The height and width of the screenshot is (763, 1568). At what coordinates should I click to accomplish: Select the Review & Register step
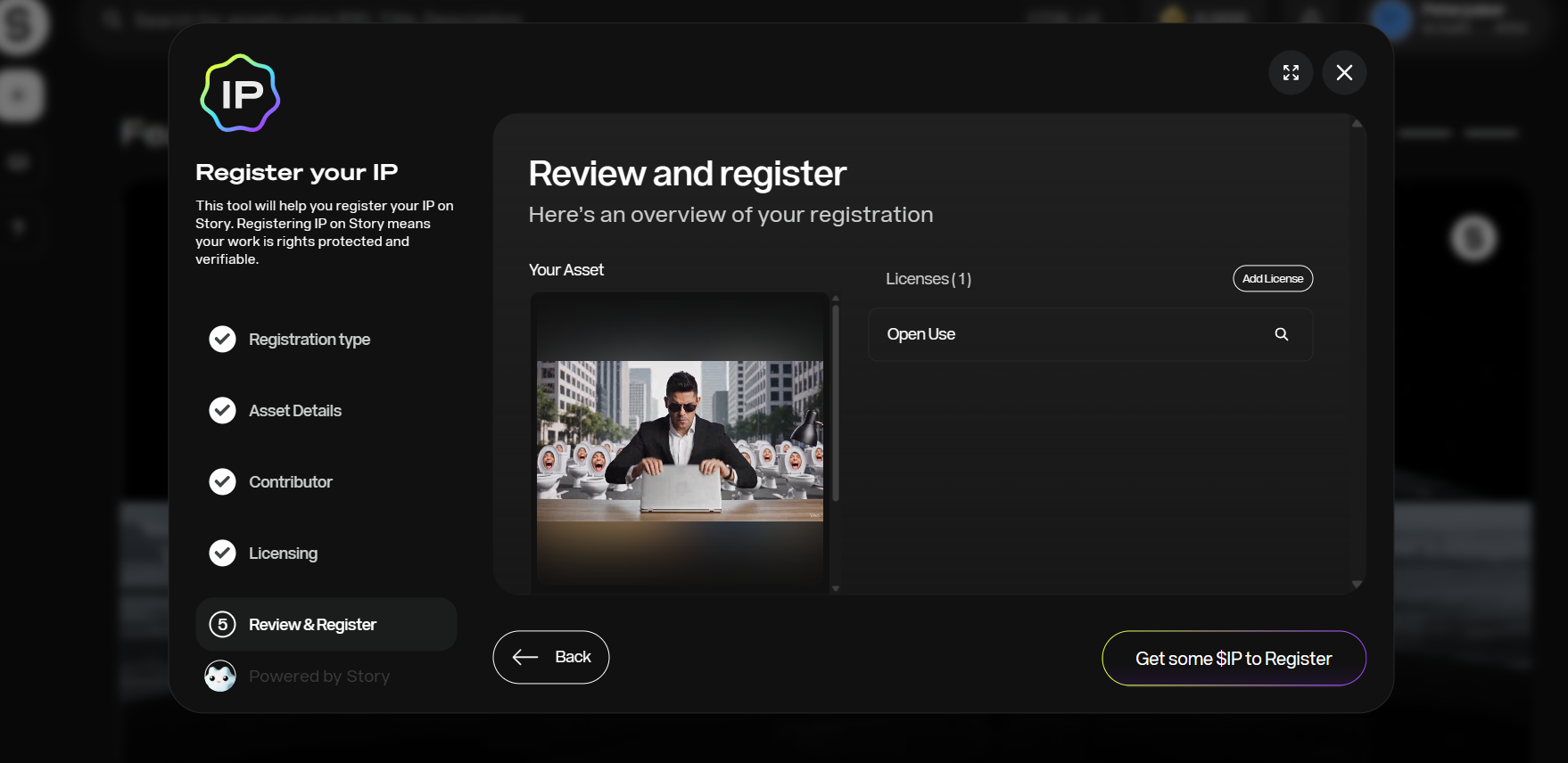[x=312, y=625]
